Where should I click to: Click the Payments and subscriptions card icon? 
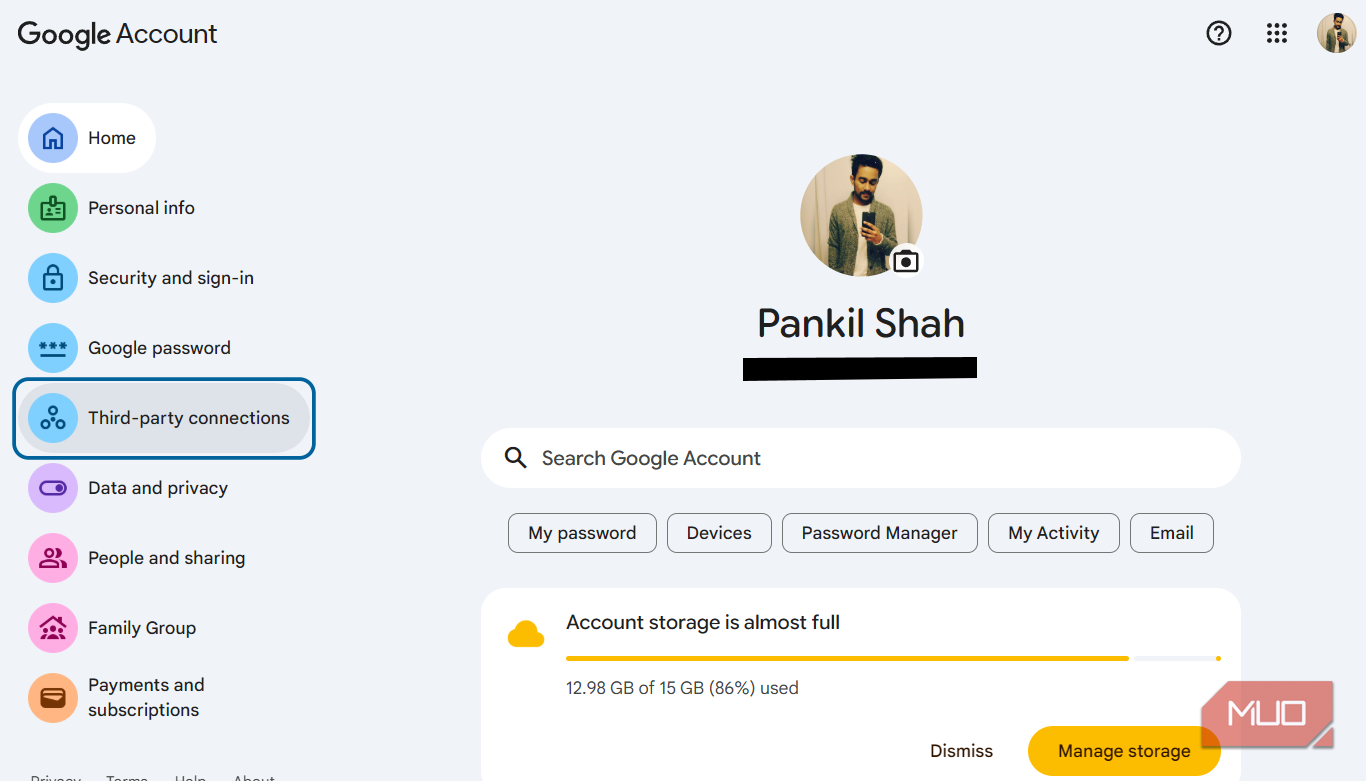(53, 698)
